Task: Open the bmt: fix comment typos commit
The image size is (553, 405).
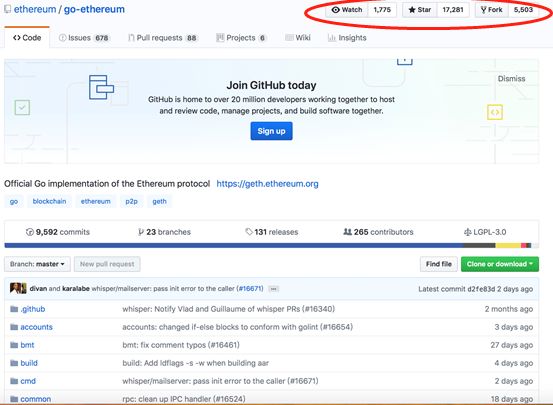Action: pyautogui.click(x=181, y=345)
